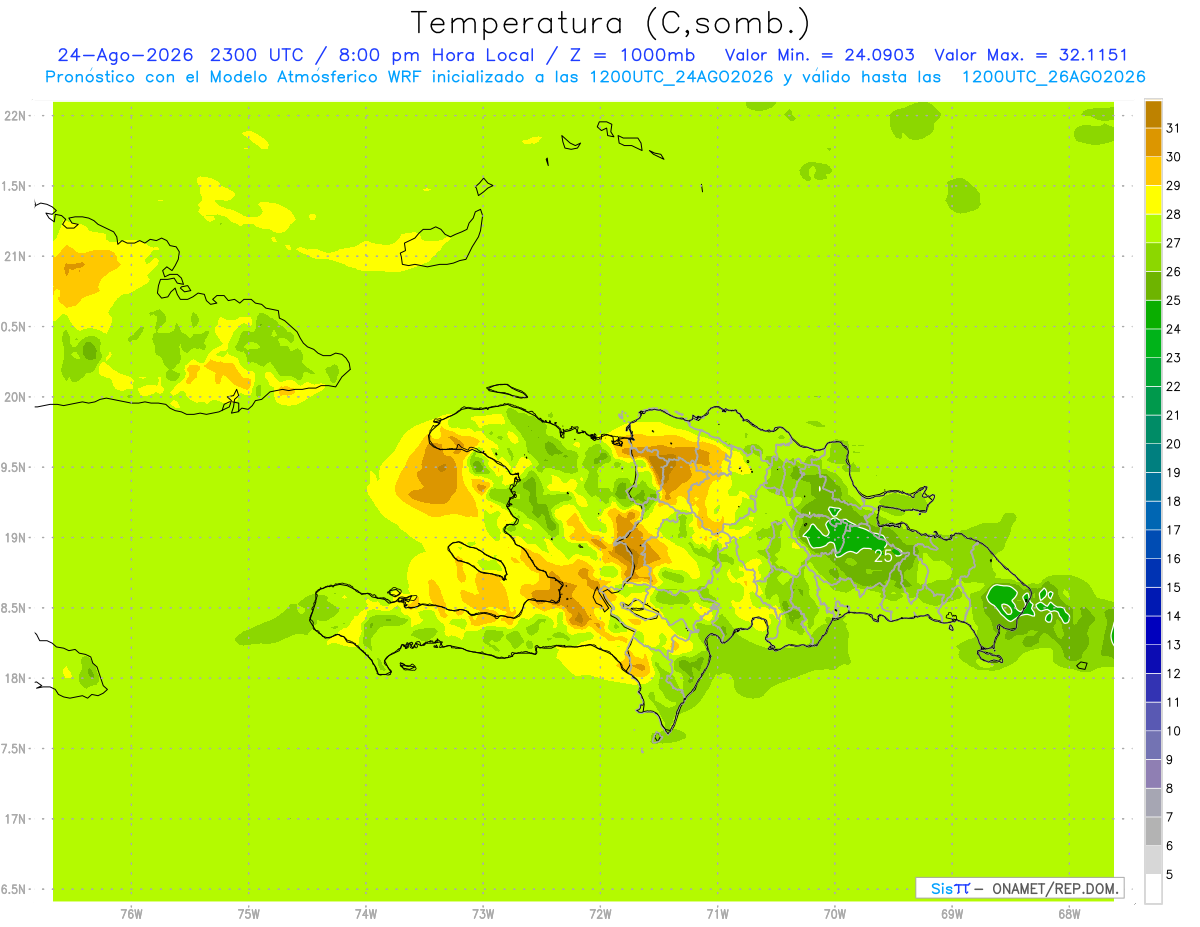Pick the legend swatch between 29 and 30
Image resolution: width=1200 pixels, height=927 pixels.
click(1153, 172)
